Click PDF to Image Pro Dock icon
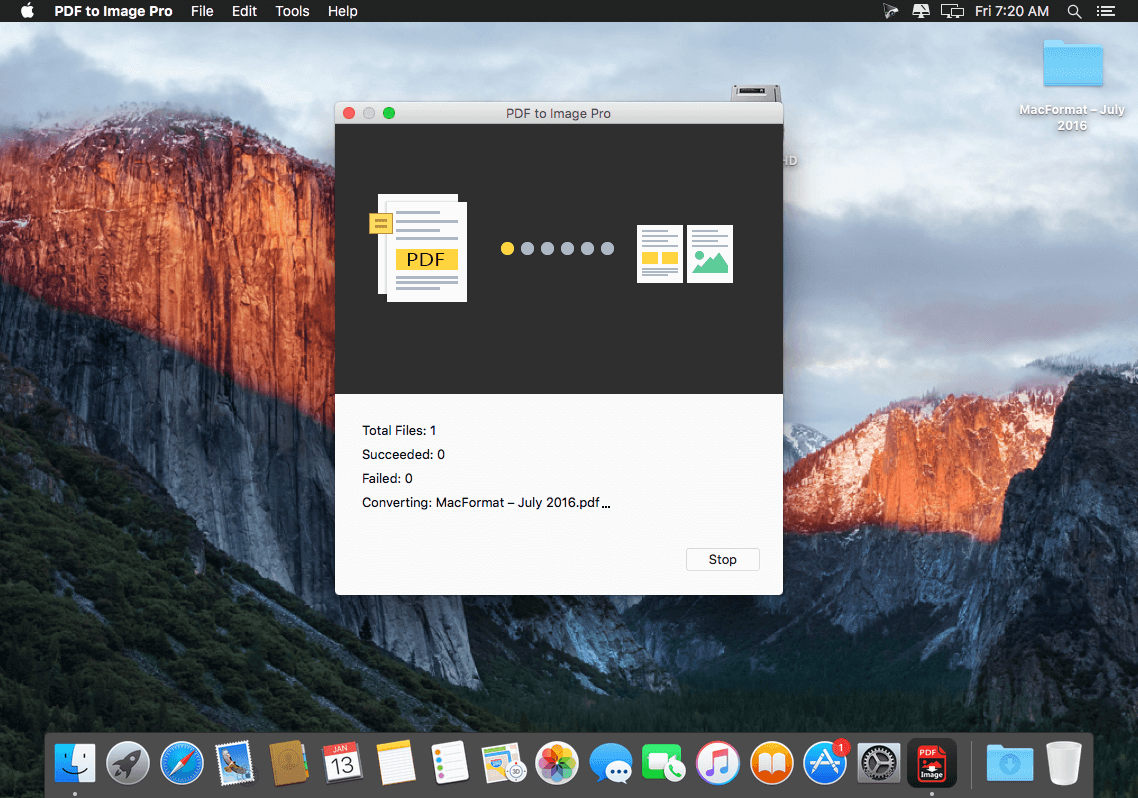The width and height of the screenshot is (1138, 798). tap(932, 763)
